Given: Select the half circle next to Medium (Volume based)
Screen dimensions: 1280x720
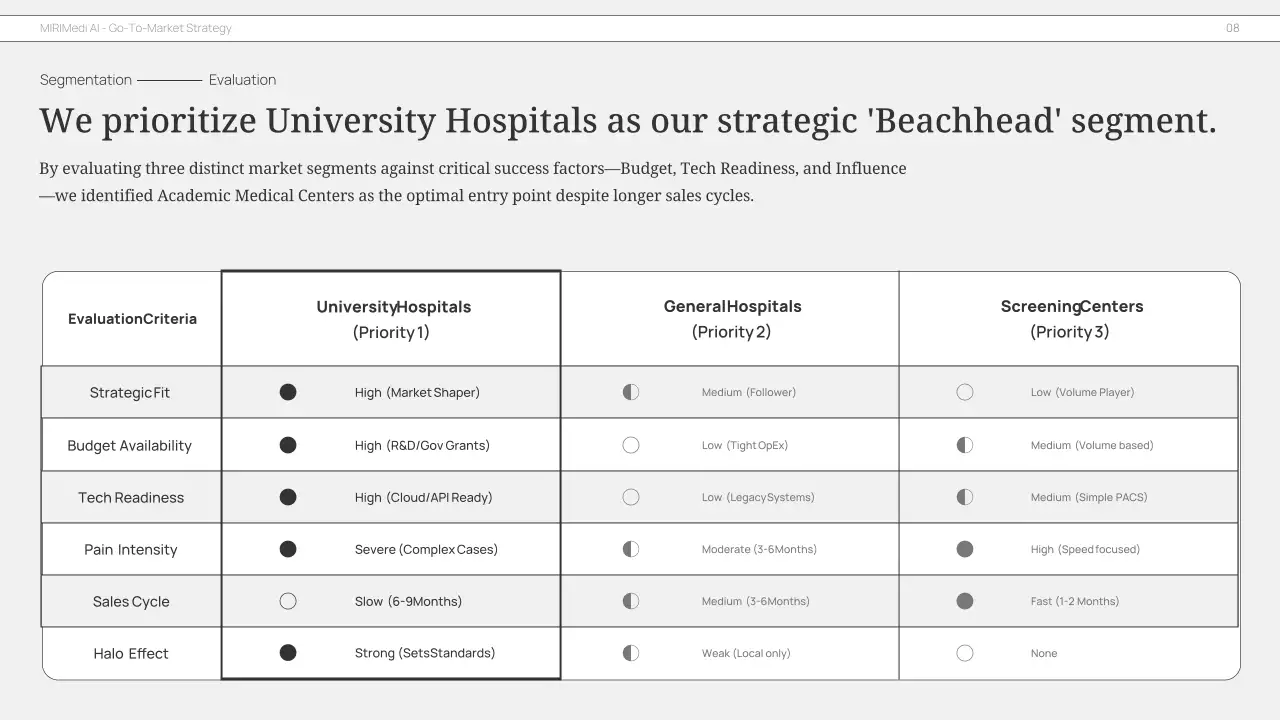Looking at the screenshot, I should (x=965, y=445).
